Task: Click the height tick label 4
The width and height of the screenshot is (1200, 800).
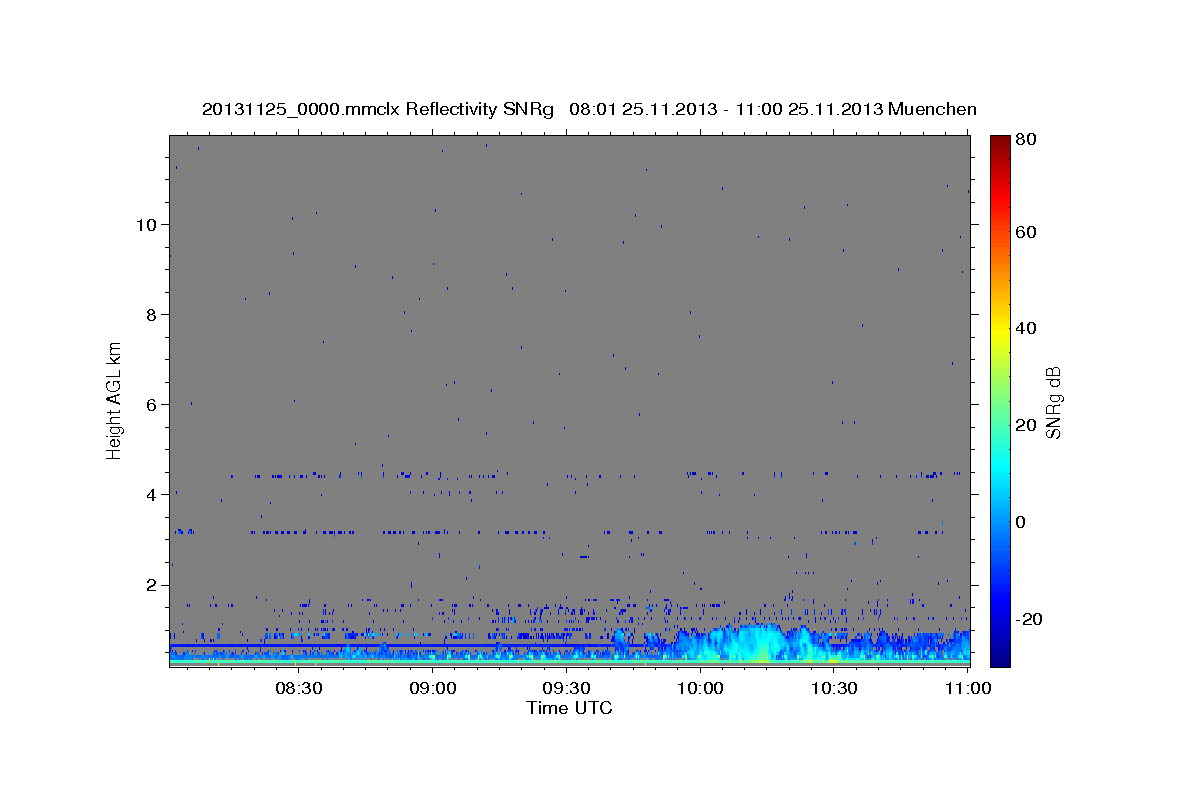Action: tap(152, 494)
